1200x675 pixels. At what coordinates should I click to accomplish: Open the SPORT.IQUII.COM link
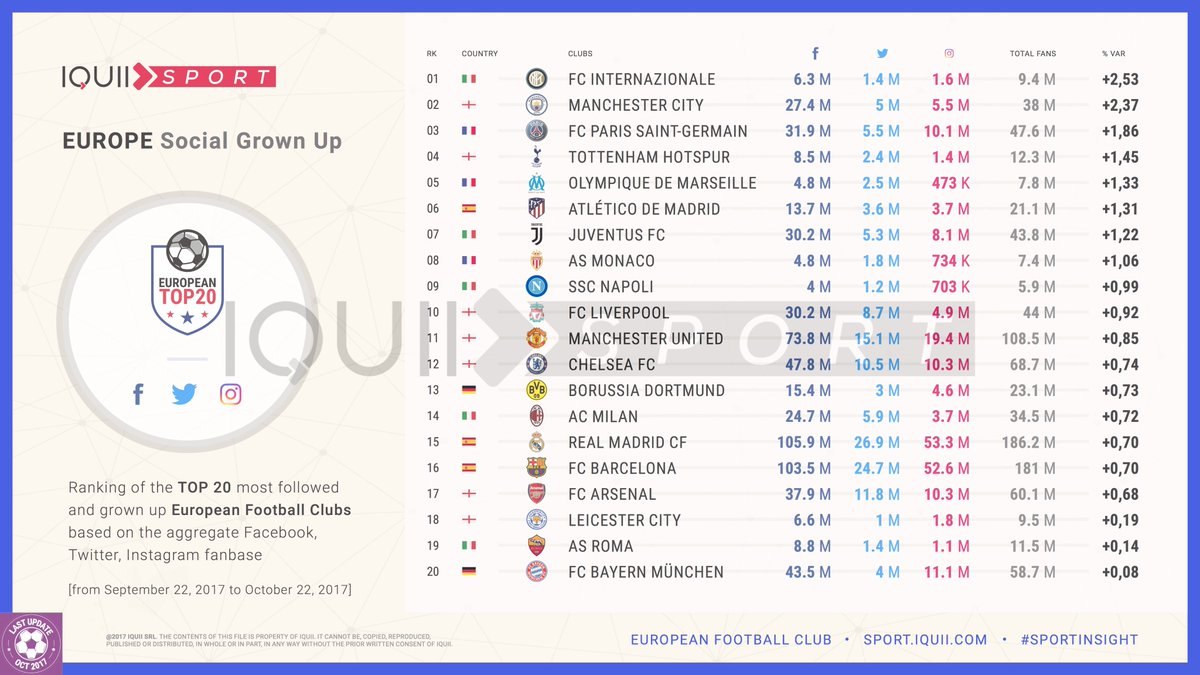click(x=925, y=640)
